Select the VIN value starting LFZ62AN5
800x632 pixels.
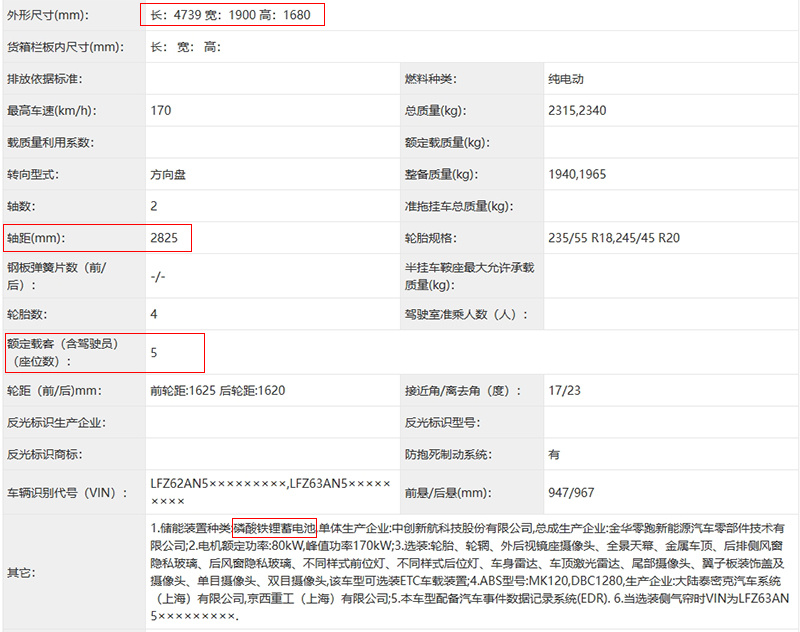pos(270,492)
